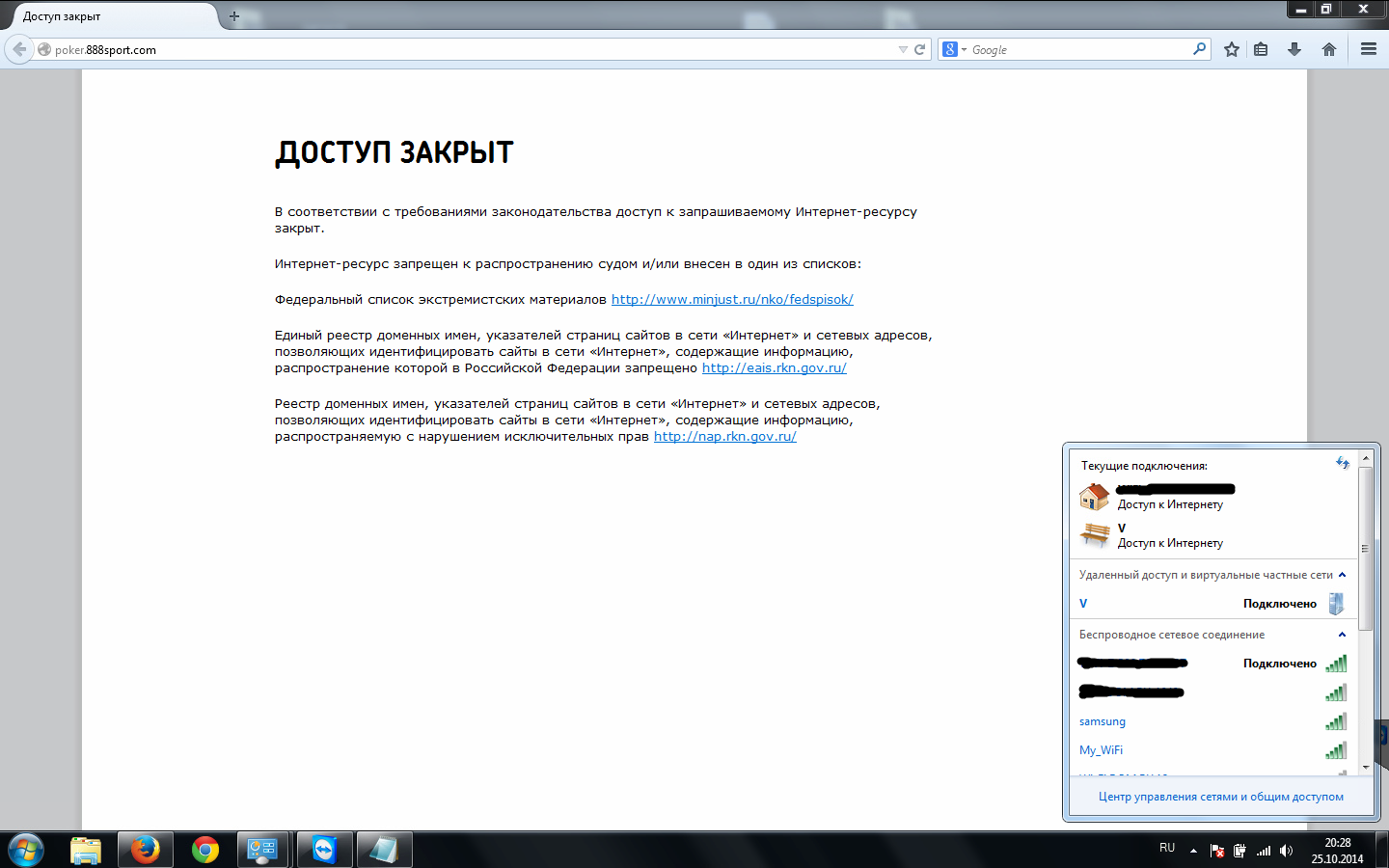1389x868 pixels.
Task: Go to the Firefox home page icon
Action: (x=1329, y=49)
